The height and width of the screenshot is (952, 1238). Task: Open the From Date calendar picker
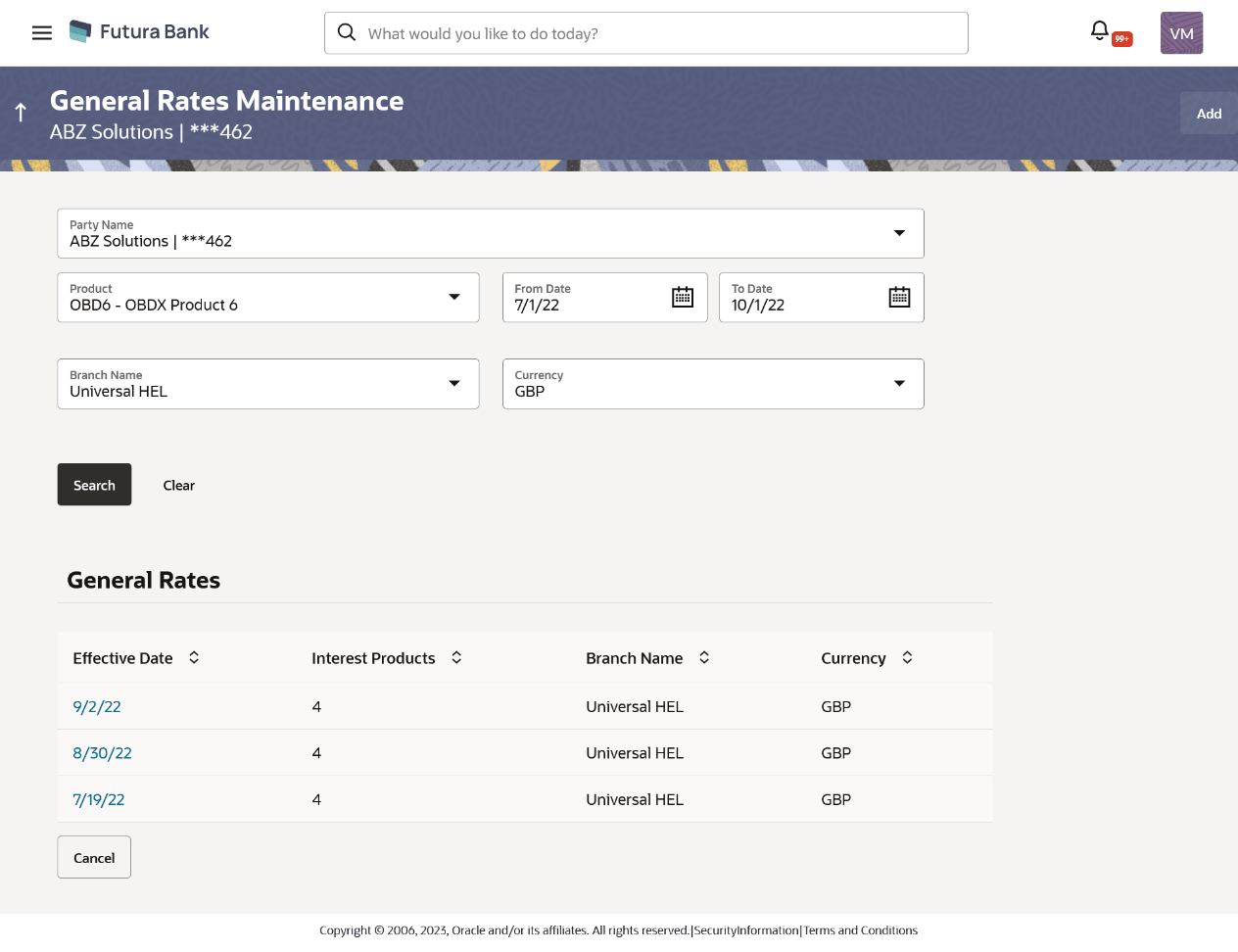(x=683, y=298)
